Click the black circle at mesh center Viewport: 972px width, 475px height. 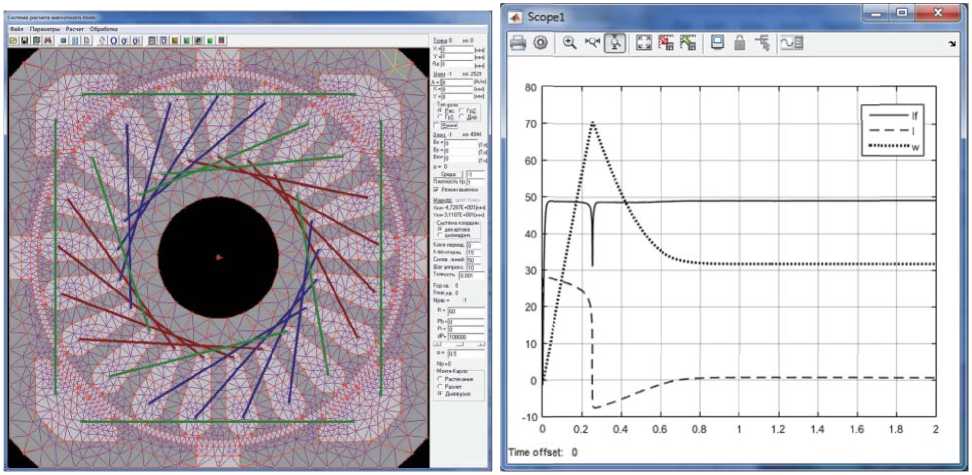click(218, 257)
